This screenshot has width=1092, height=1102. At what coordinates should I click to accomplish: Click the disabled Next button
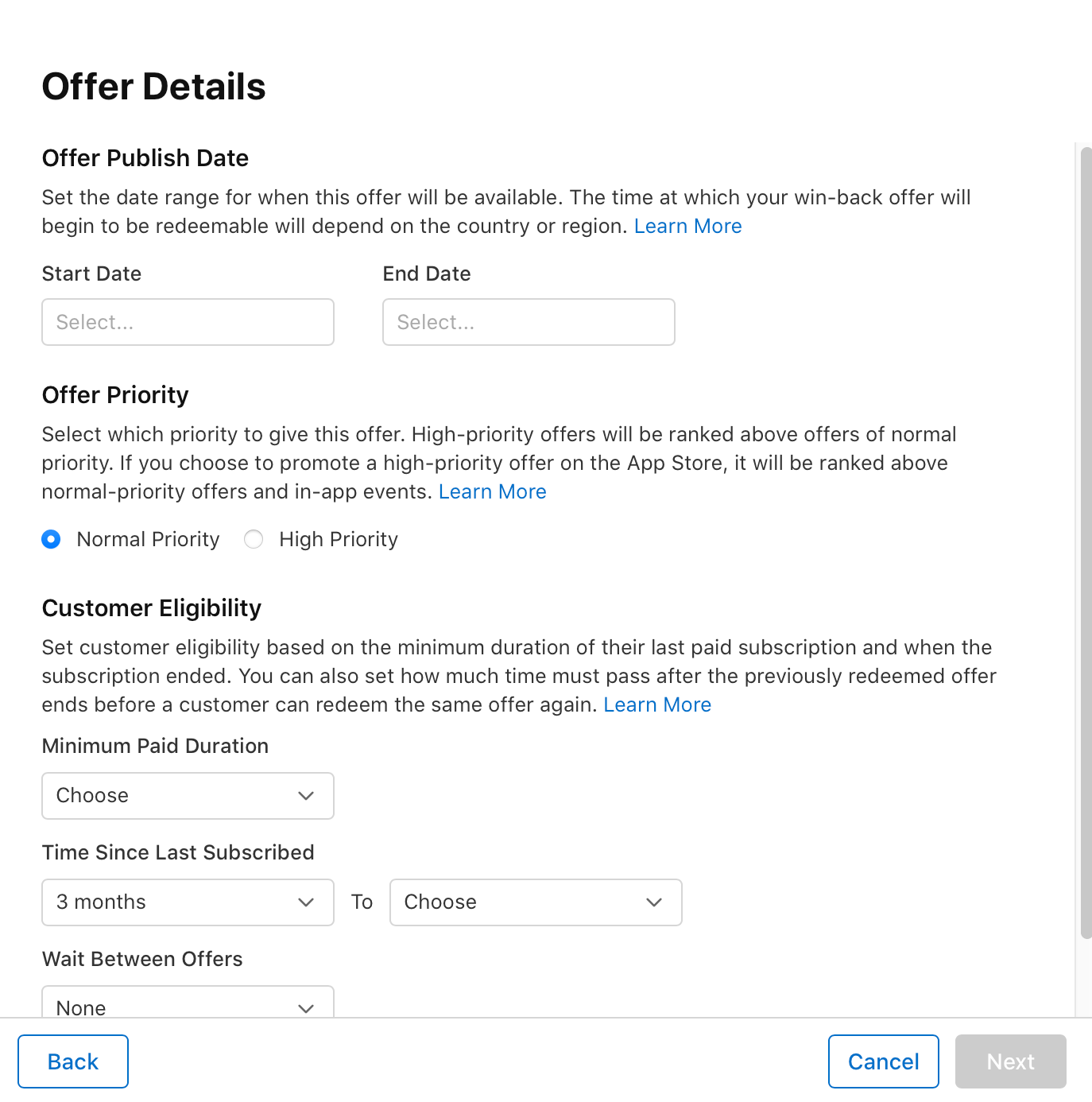tap(1010, 1061)
